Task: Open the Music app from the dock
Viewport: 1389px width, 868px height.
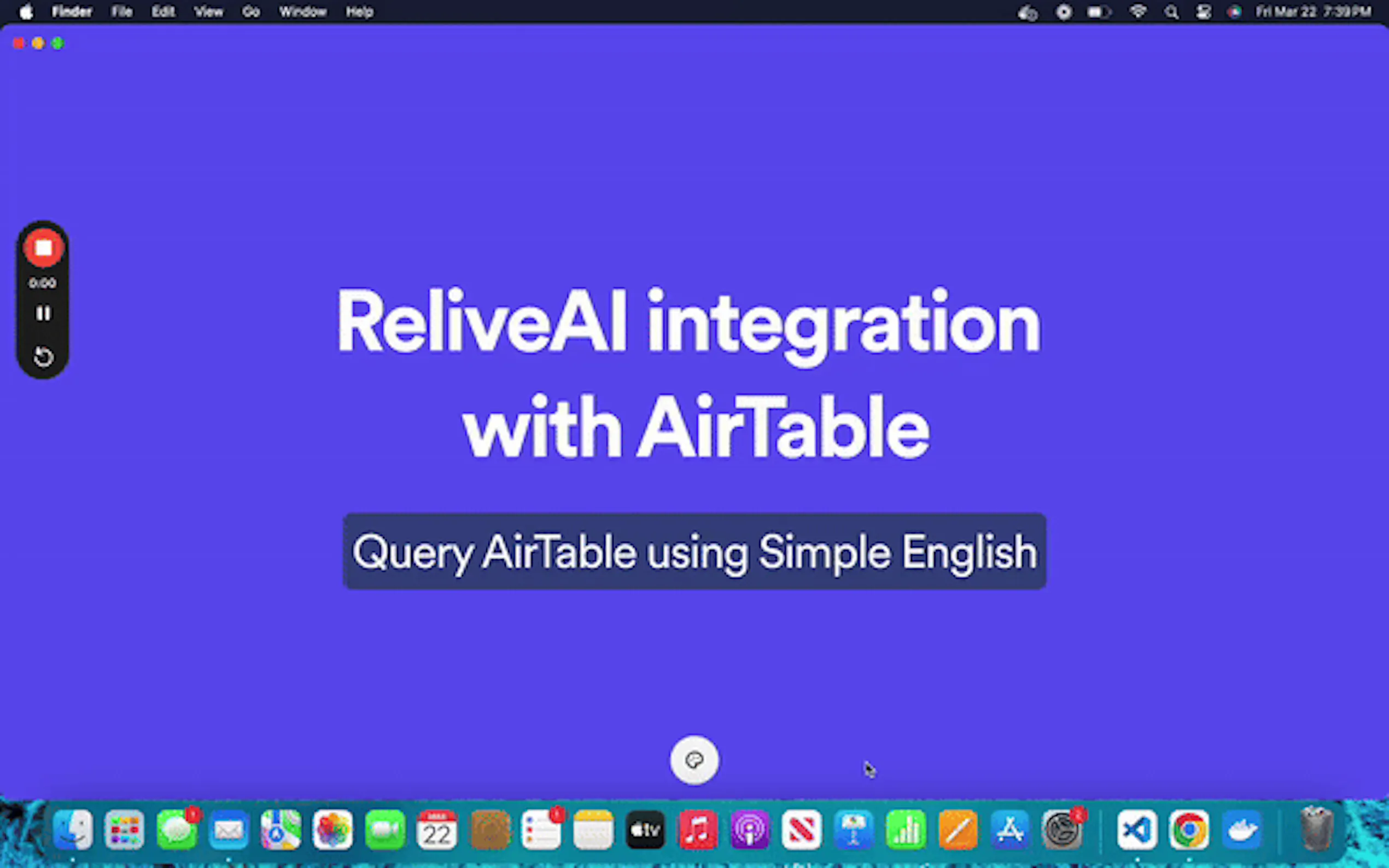Action: click(698, 830)
